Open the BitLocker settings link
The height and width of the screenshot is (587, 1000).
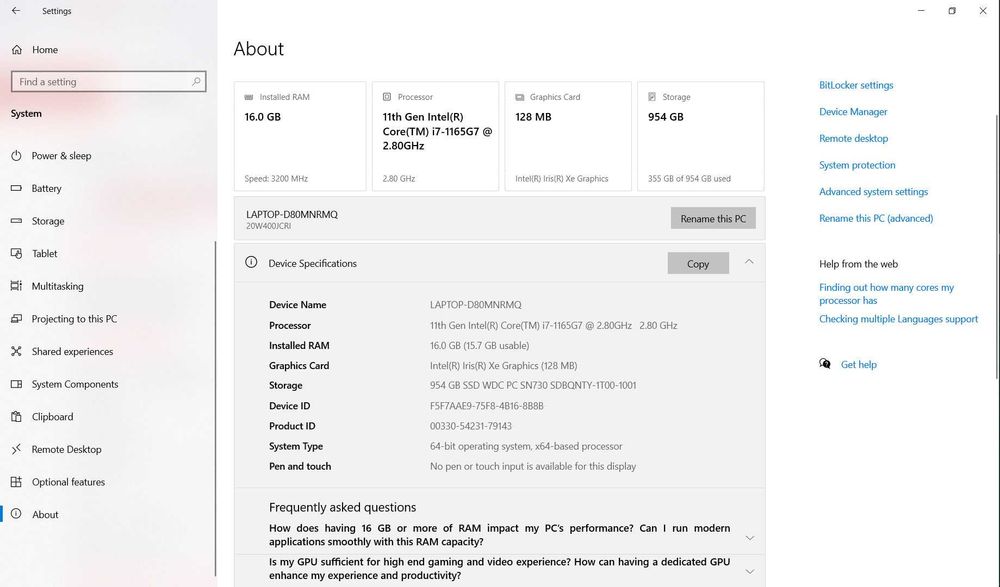pyautogui.click(x=856, y=86)
